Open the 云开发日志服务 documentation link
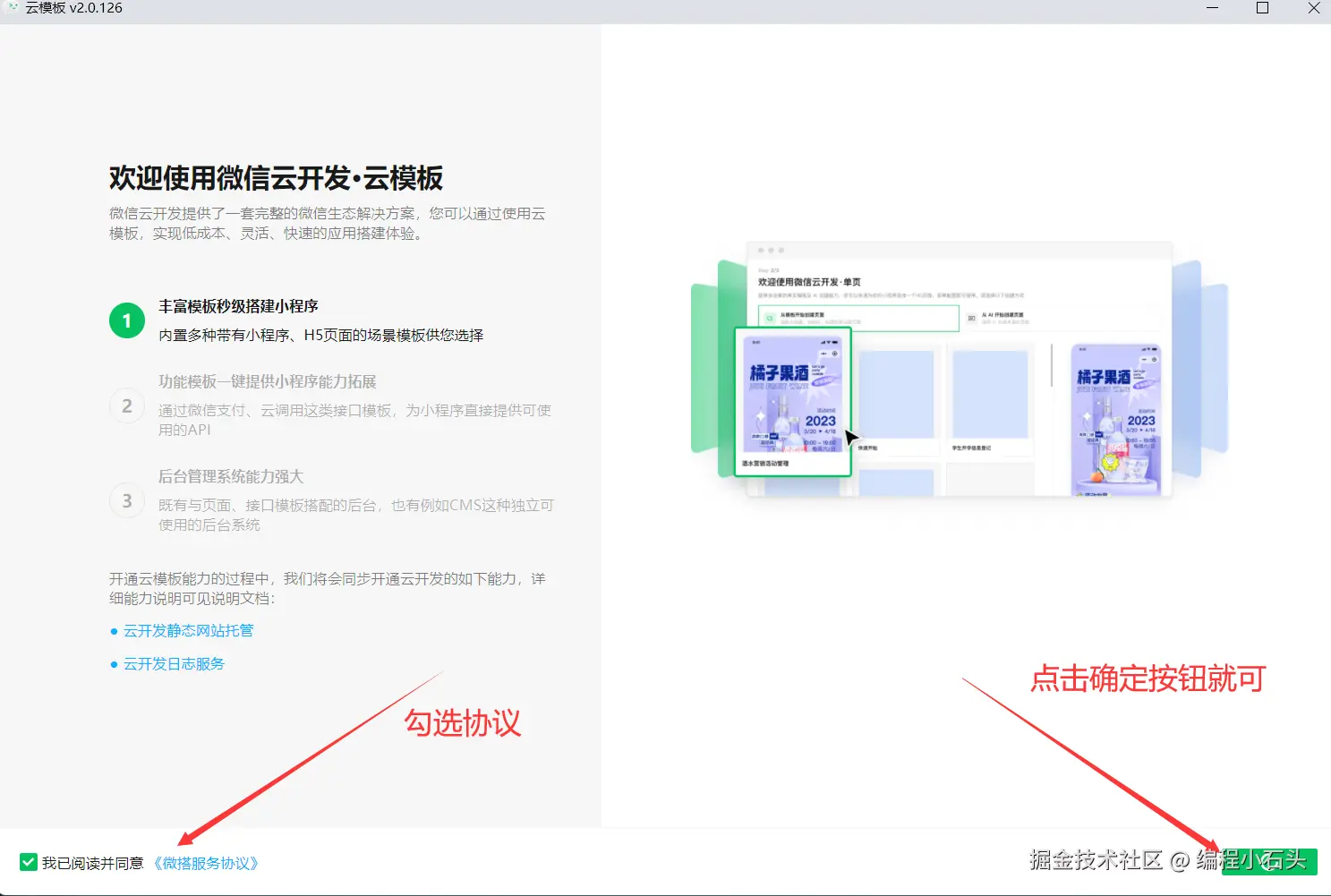 pyautogui.click(x=174, y=664)
